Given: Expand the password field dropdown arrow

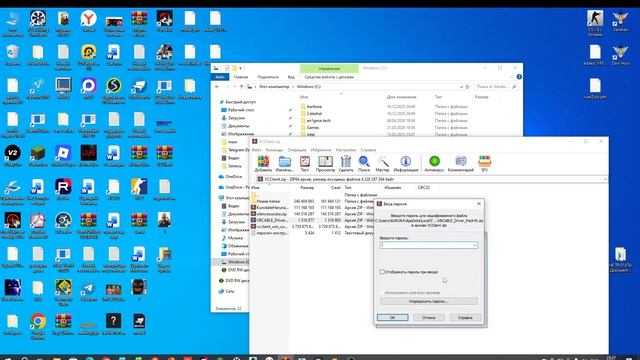Looking at the screenshot, I should coord(475,245).
